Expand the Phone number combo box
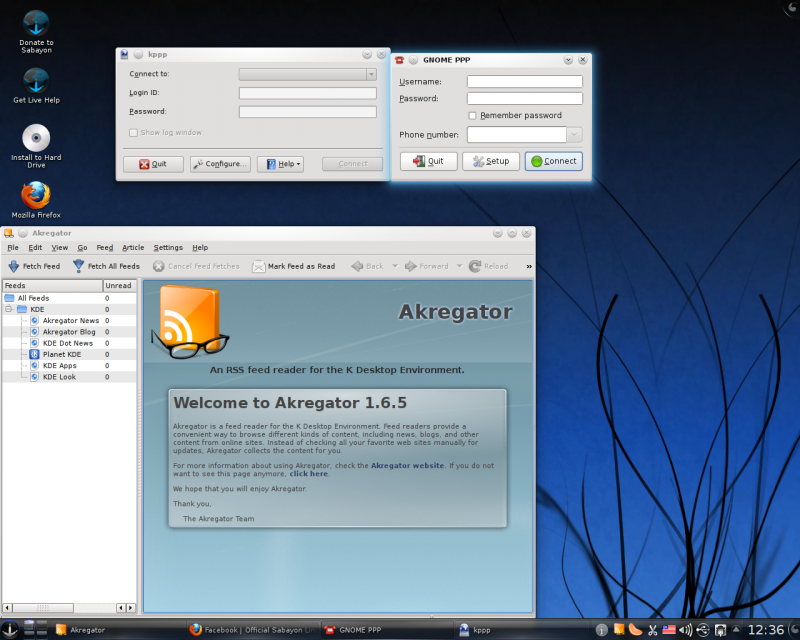This screenshot has width=800, height=640. pos(574,134)
